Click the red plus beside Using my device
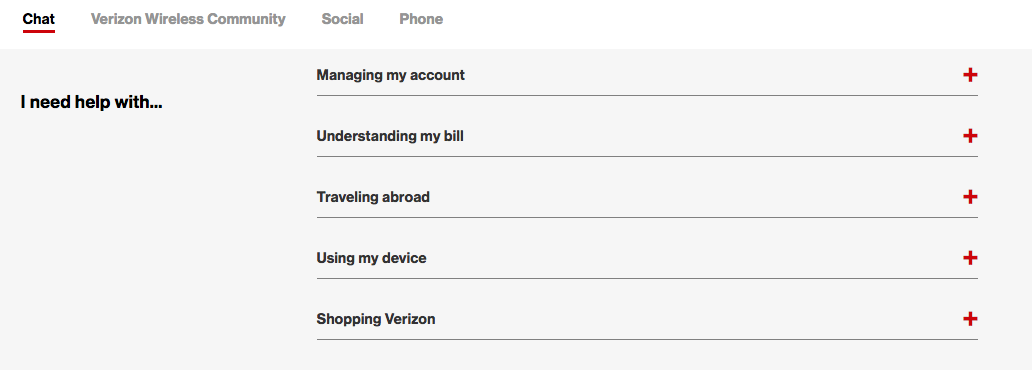 [x=969, y=258]
